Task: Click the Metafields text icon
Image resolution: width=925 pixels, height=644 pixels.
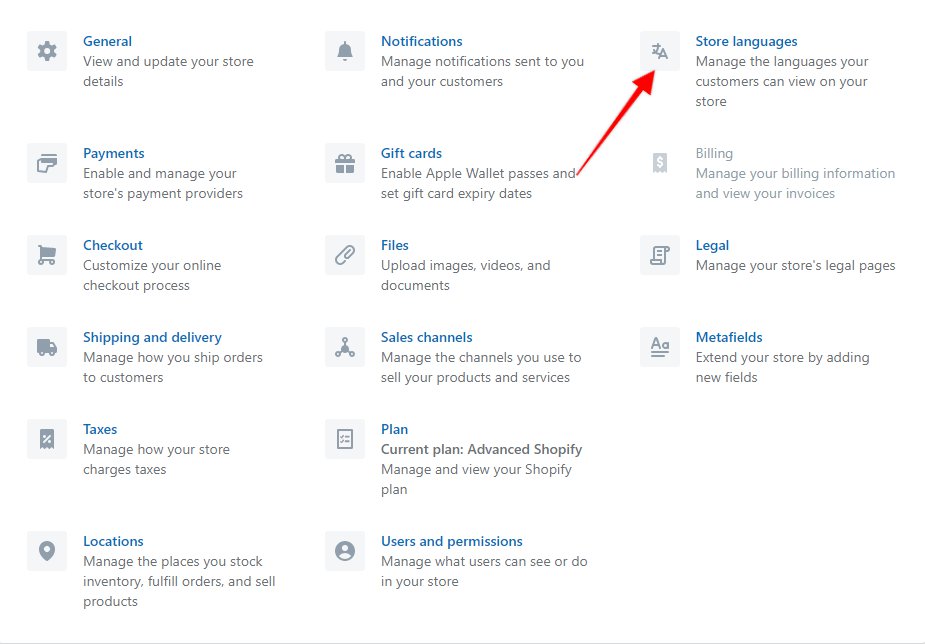Action: pyautogui.click(x=660, y=347)
